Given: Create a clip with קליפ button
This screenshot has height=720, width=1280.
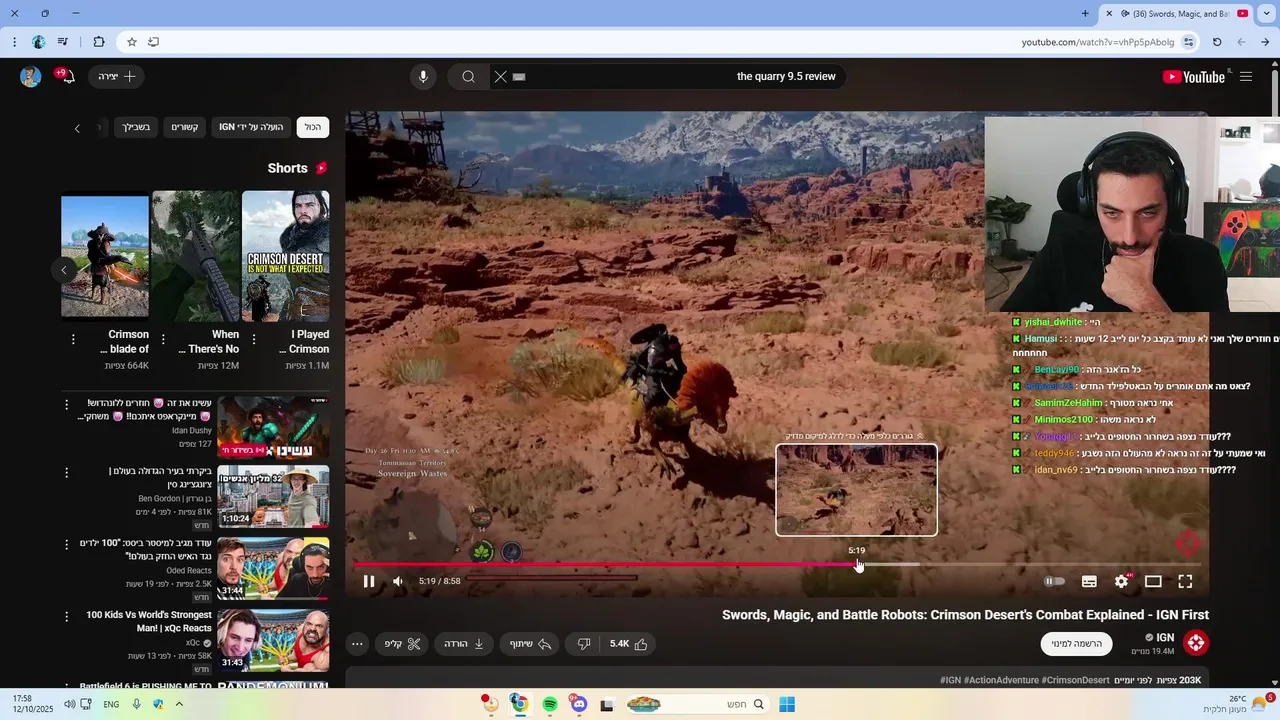Looking at the screenshot, I should coord(403,644).
